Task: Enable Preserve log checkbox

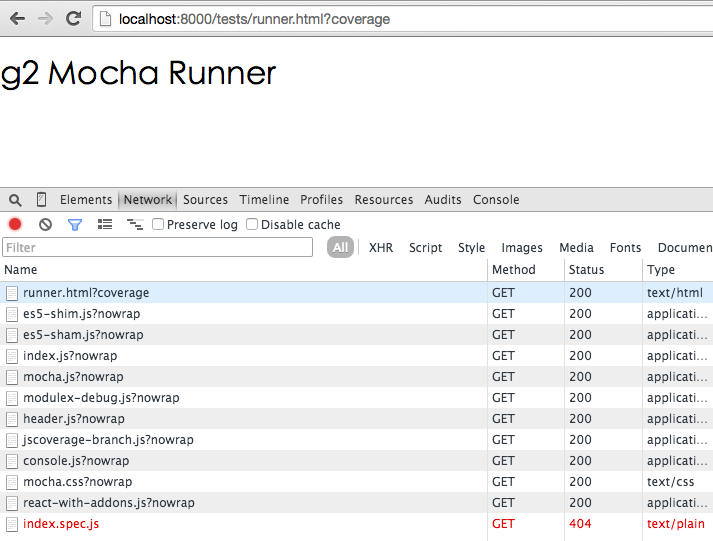Action: [158, 224]
